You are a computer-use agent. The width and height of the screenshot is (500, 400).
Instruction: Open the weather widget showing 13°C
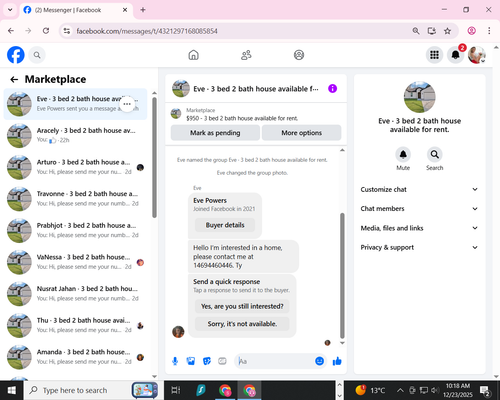coord(370,390)
